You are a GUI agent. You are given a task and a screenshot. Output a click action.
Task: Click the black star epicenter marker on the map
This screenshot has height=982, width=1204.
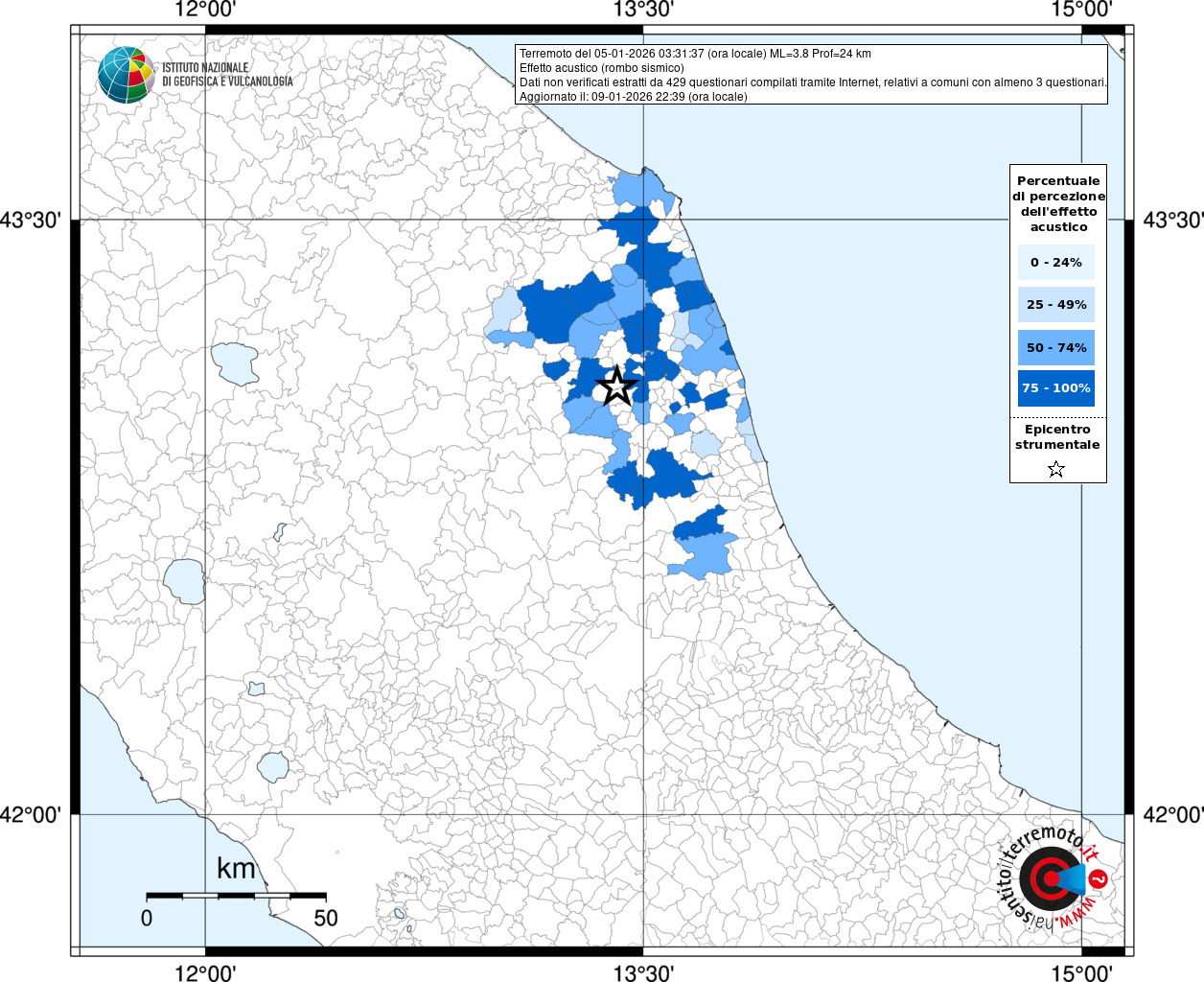point(616,386)
